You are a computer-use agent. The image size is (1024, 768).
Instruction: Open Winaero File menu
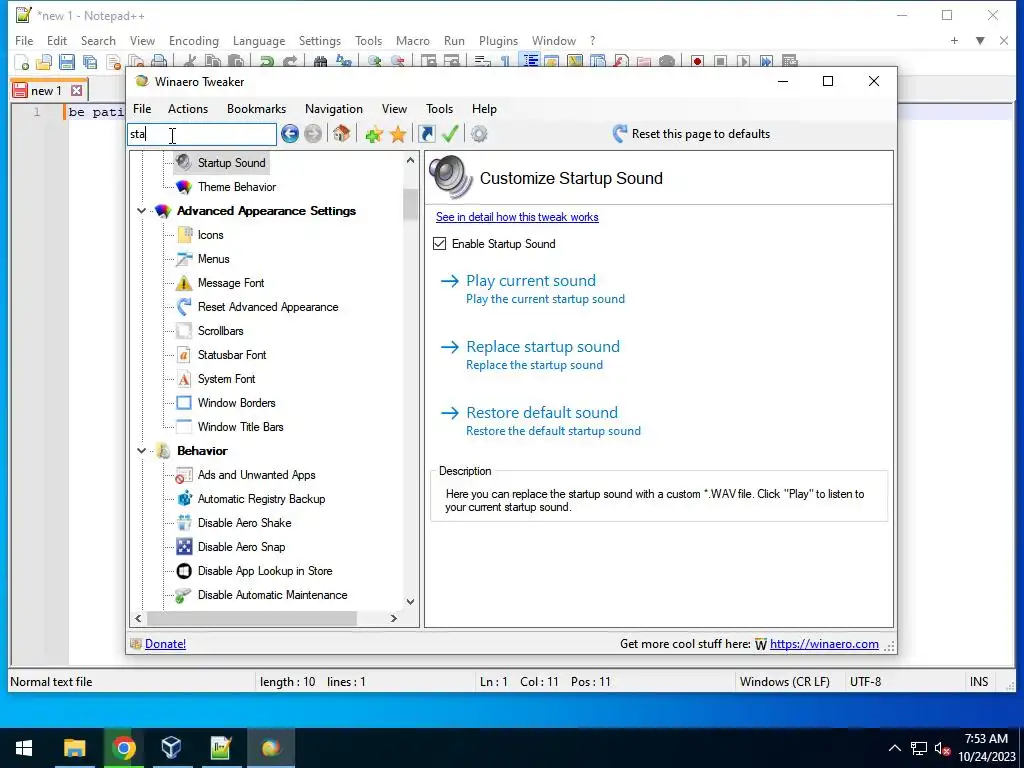pos(142,109)
